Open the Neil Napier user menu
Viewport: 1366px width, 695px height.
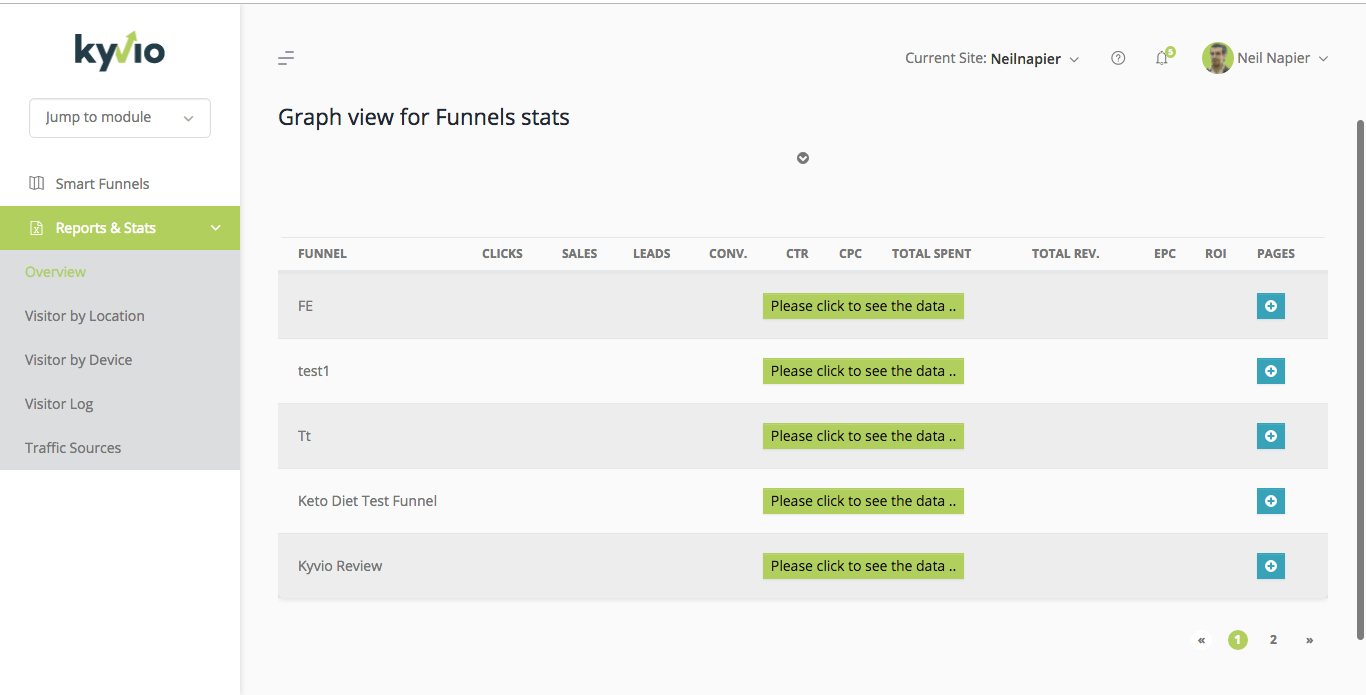1283,58
